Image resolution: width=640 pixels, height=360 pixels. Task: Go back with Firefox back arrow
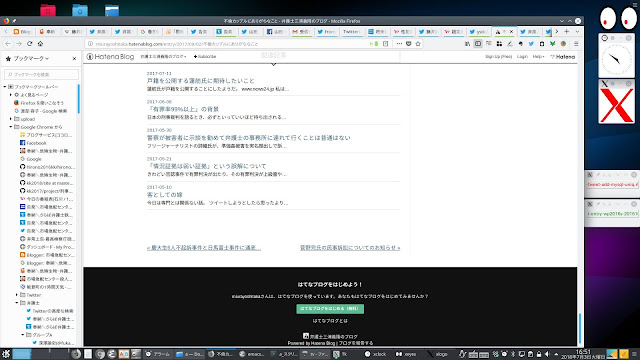[x=8, y=44]
